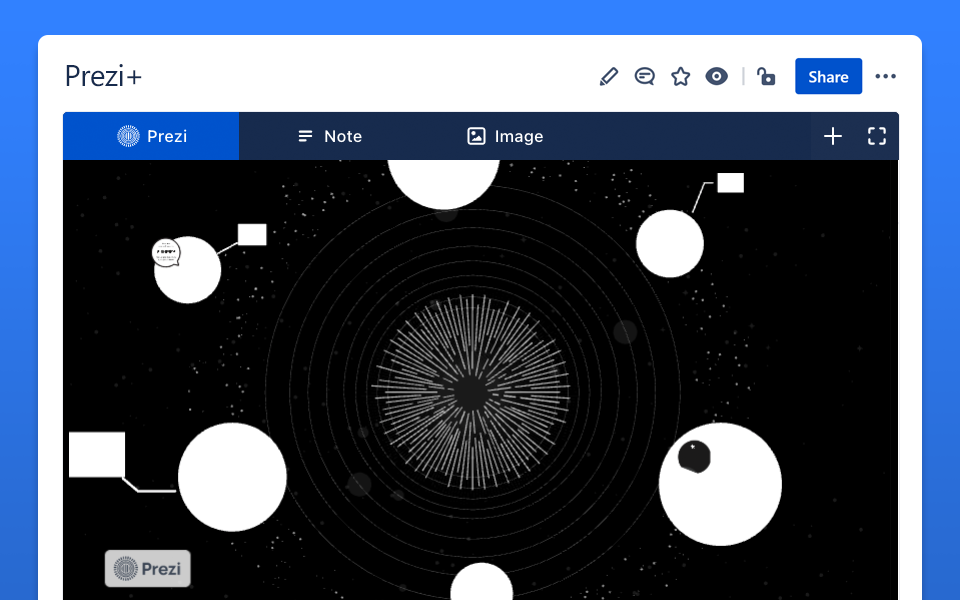Switch to the Note tab

(329, 136)
